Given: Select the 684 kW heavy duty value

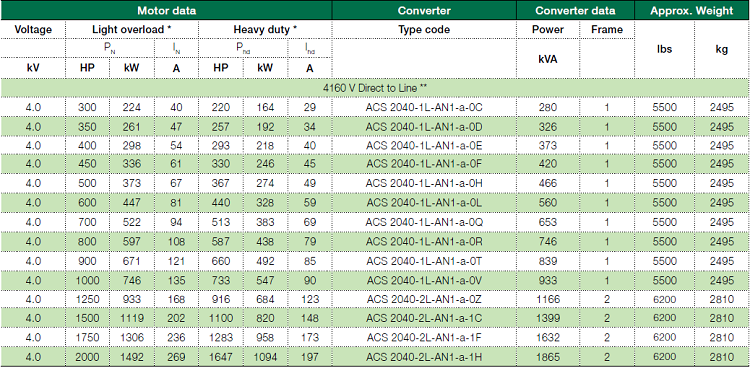Looking at the screenshot, I should coord(265,300).
